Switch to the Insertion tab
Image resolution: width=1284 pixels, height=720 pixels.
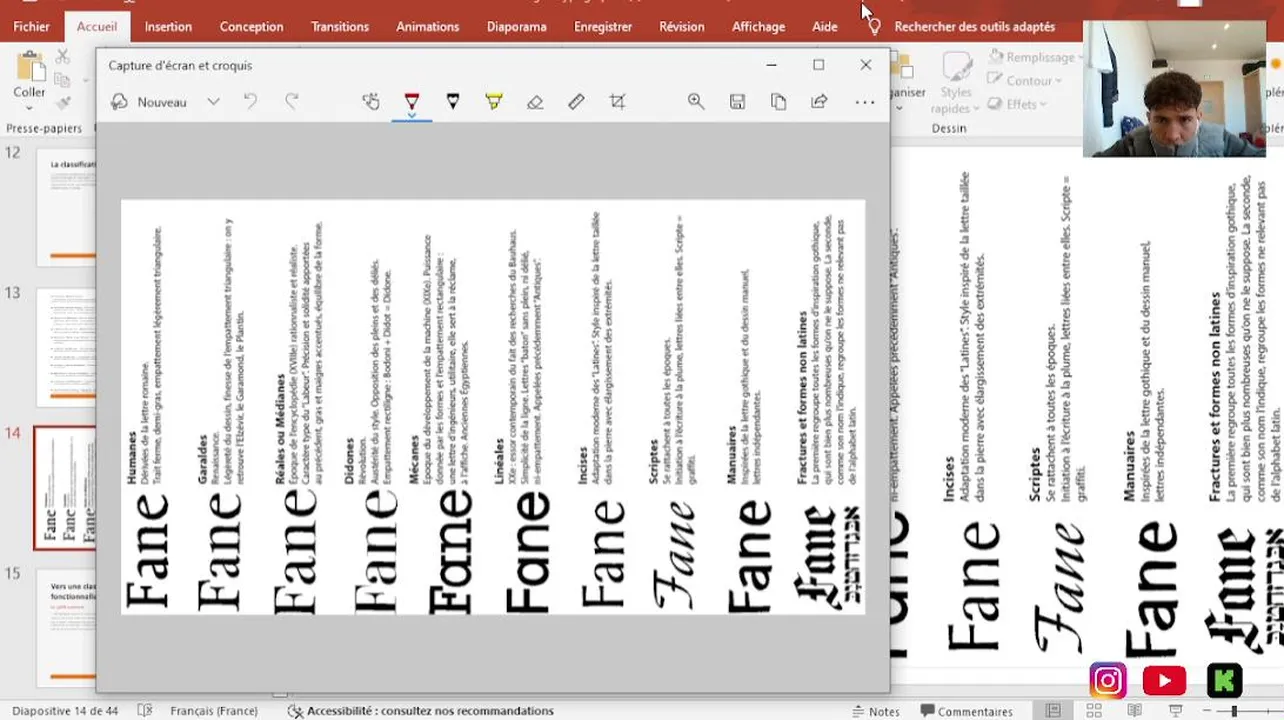point(168,27)
